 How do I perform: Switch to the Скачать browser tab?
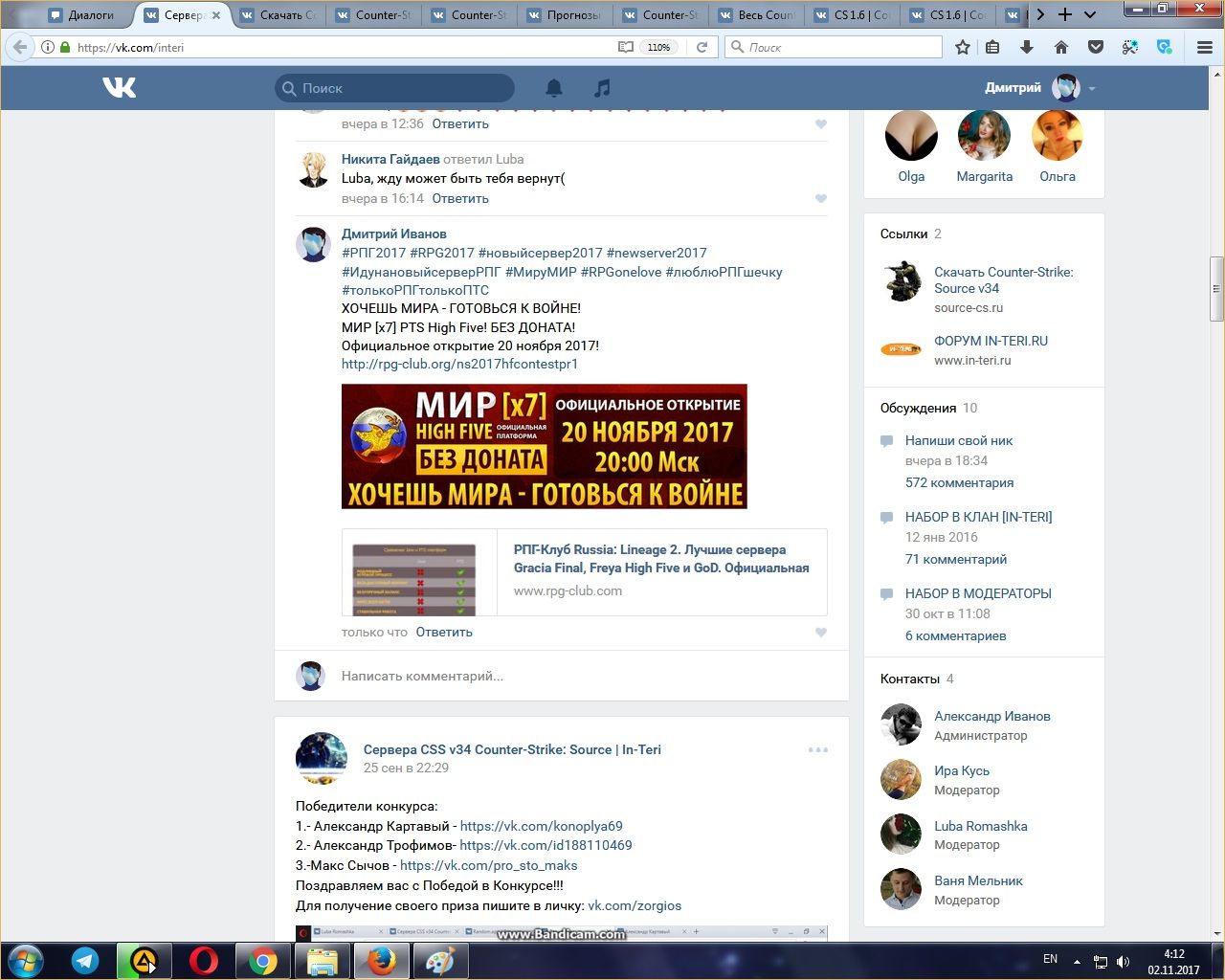point(278,14)
